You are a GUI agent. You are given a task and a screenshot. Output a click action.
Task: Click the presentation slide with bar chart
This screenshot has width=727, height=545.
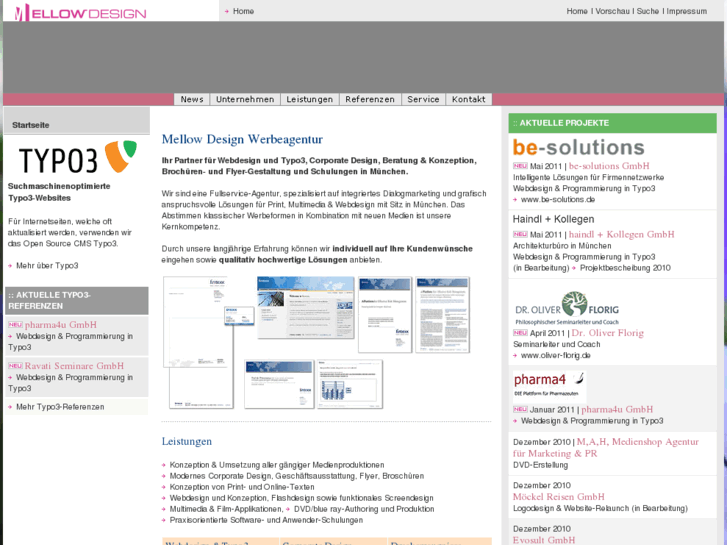click(x=350, y=384)
